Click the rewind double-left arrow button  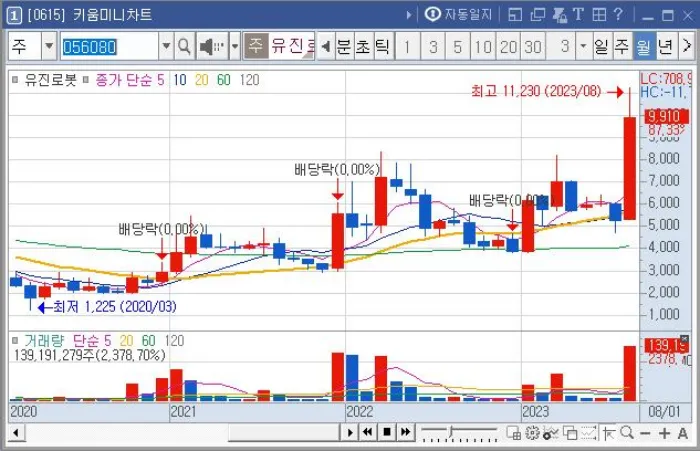[x=367, y=432]
